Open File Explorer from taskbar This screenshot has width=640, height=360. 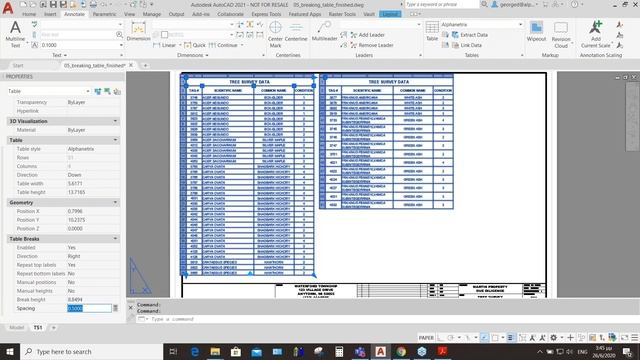[215, 351]
